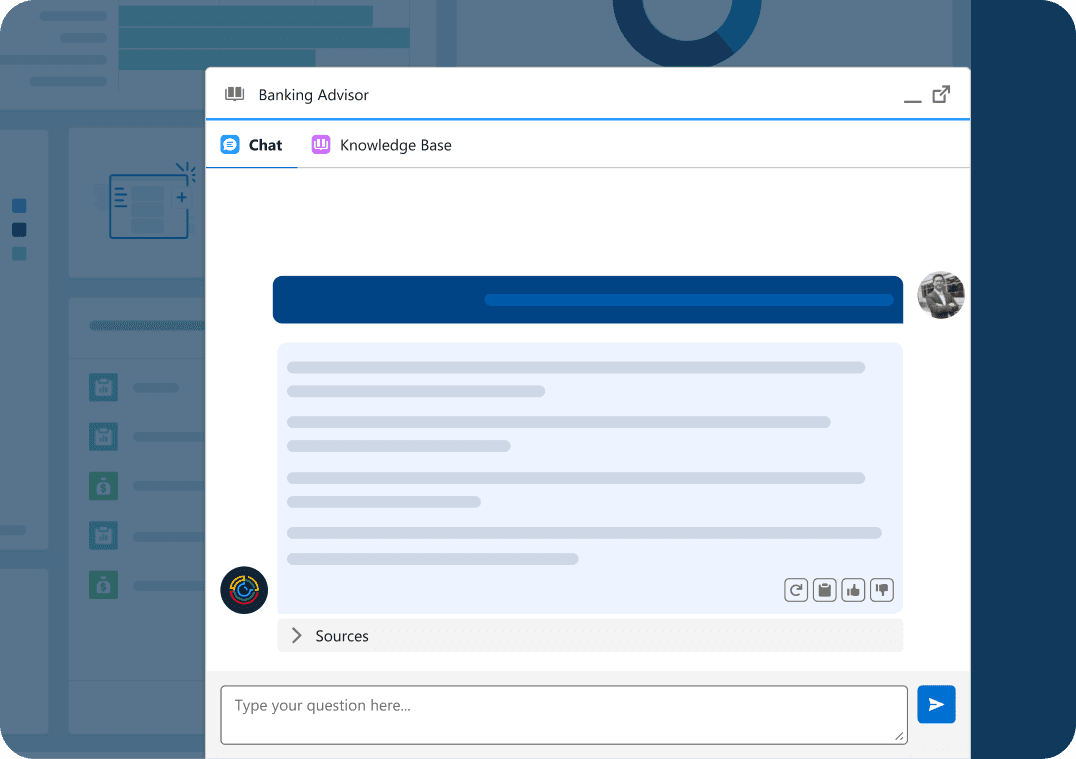Select the Chat speech bubble icon
This screenshot has width=1076, height=759.
pyautogui.click(x=231, y=144)
